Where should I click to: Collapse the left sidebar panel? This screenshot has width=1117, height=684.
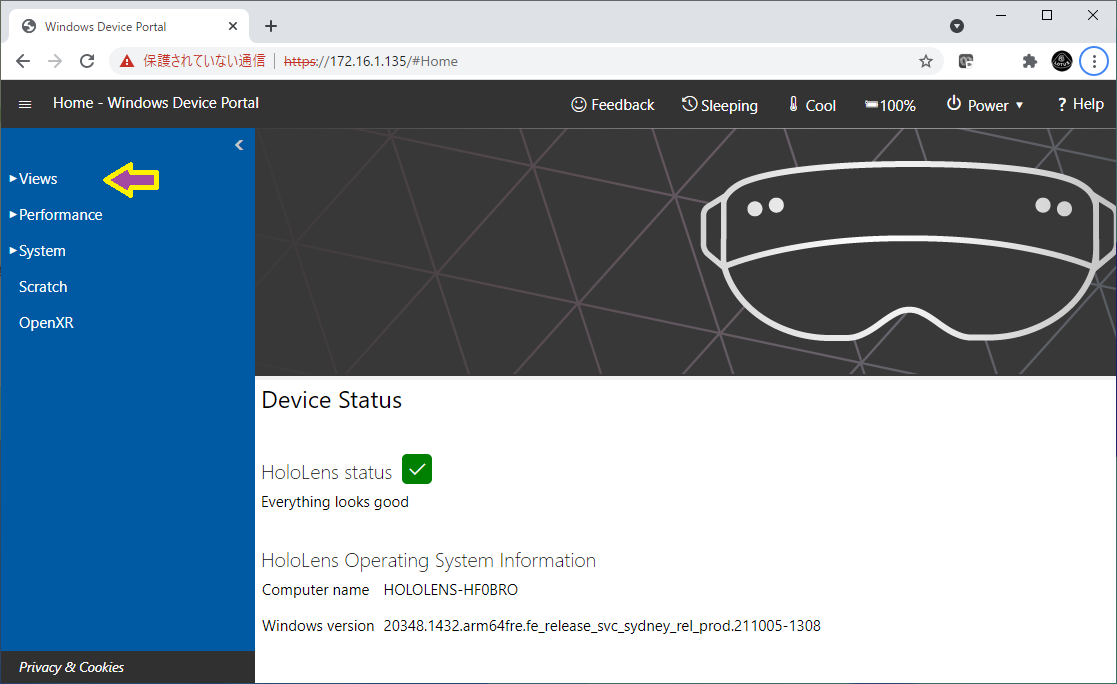(239, 145)
